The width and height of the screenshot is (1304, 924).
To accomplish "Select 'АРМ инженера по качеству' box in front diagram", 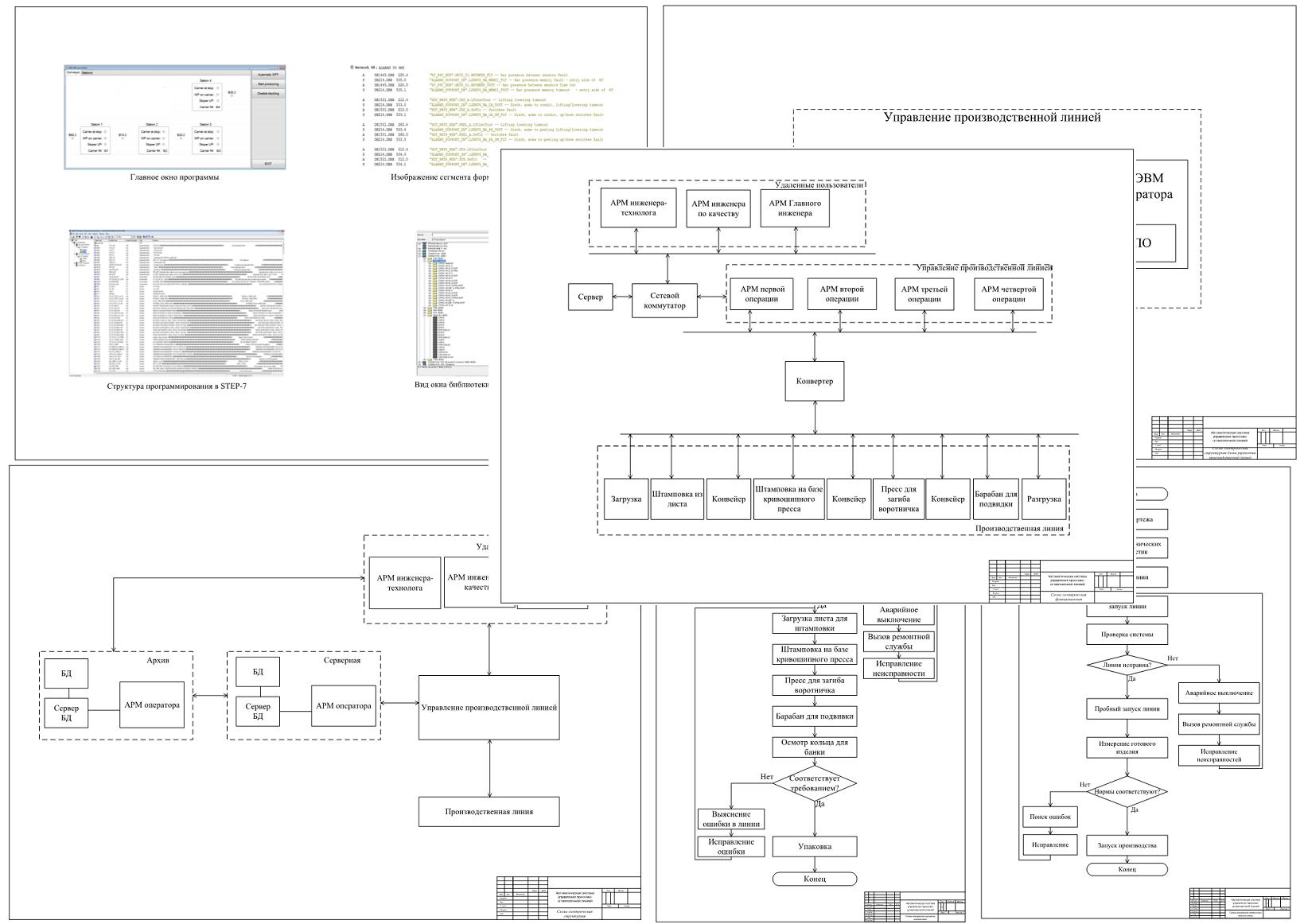I will pos(718,208).
